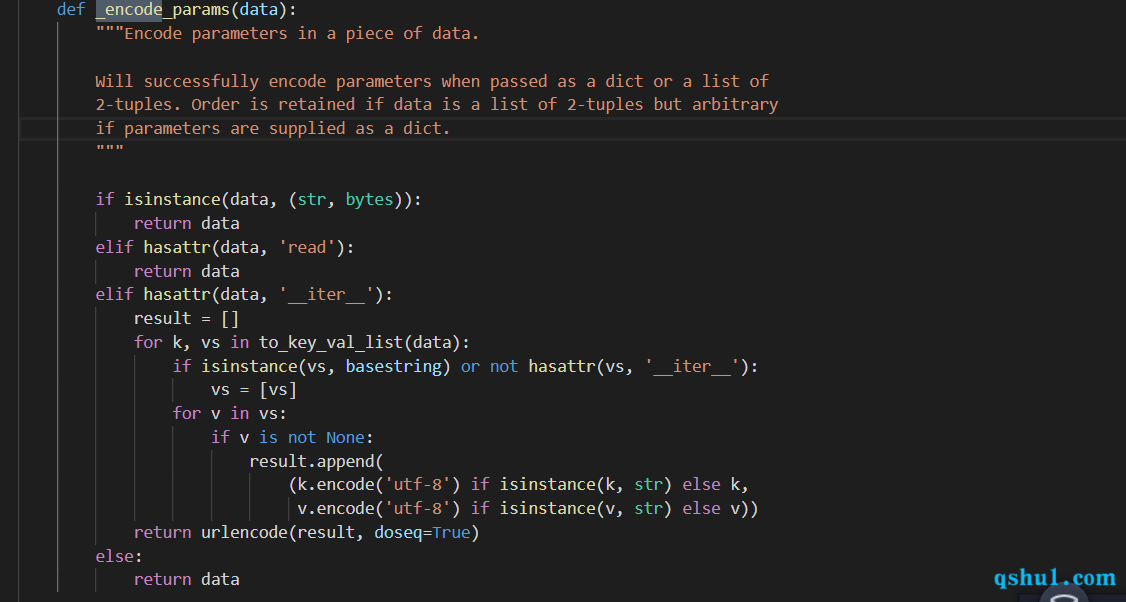This screenshot has height=602, width=1126.
Task: Click v.encode('utf-8') expression
Action: pos(379,509)
